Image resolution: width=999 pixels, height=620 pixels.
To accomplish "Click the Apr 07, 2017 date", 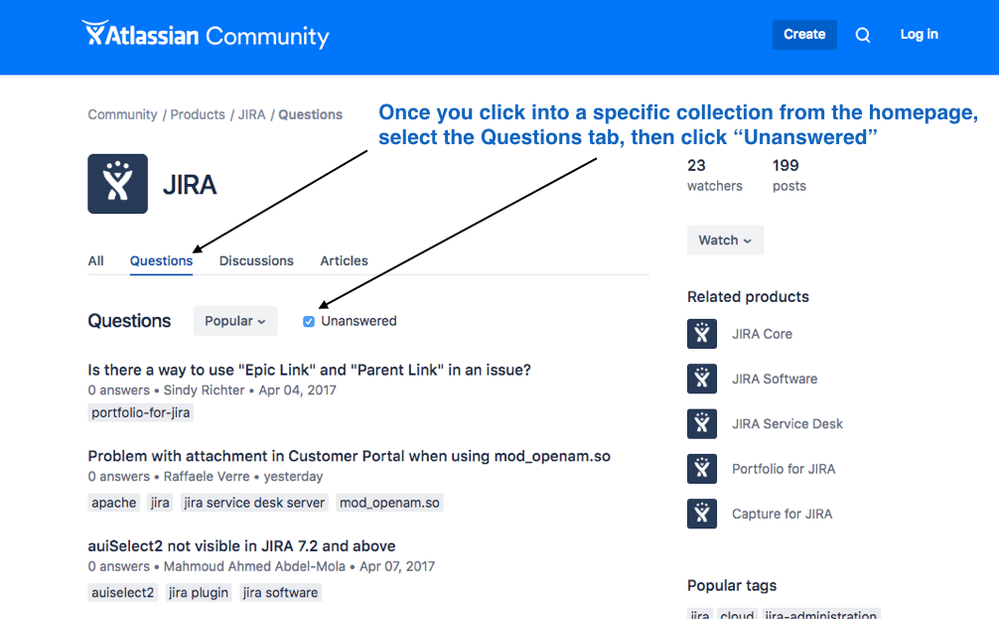I will tap(397, 566).
